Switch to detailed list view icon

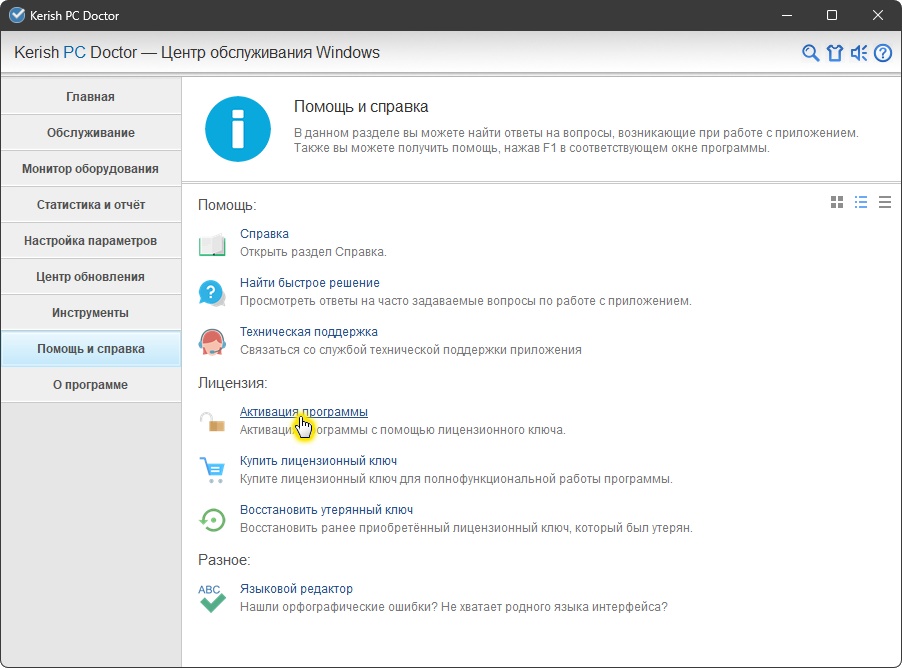pos(861,202)
